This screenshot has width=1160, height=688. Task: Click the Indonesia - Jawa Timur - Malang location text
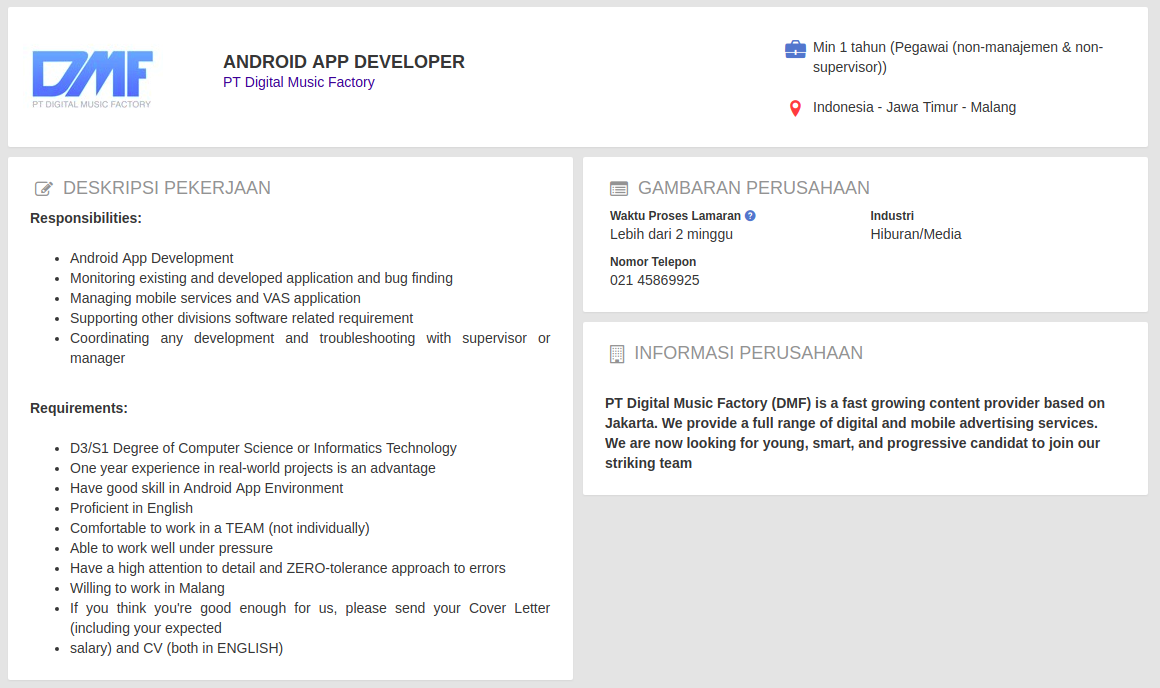pos(914,107)
